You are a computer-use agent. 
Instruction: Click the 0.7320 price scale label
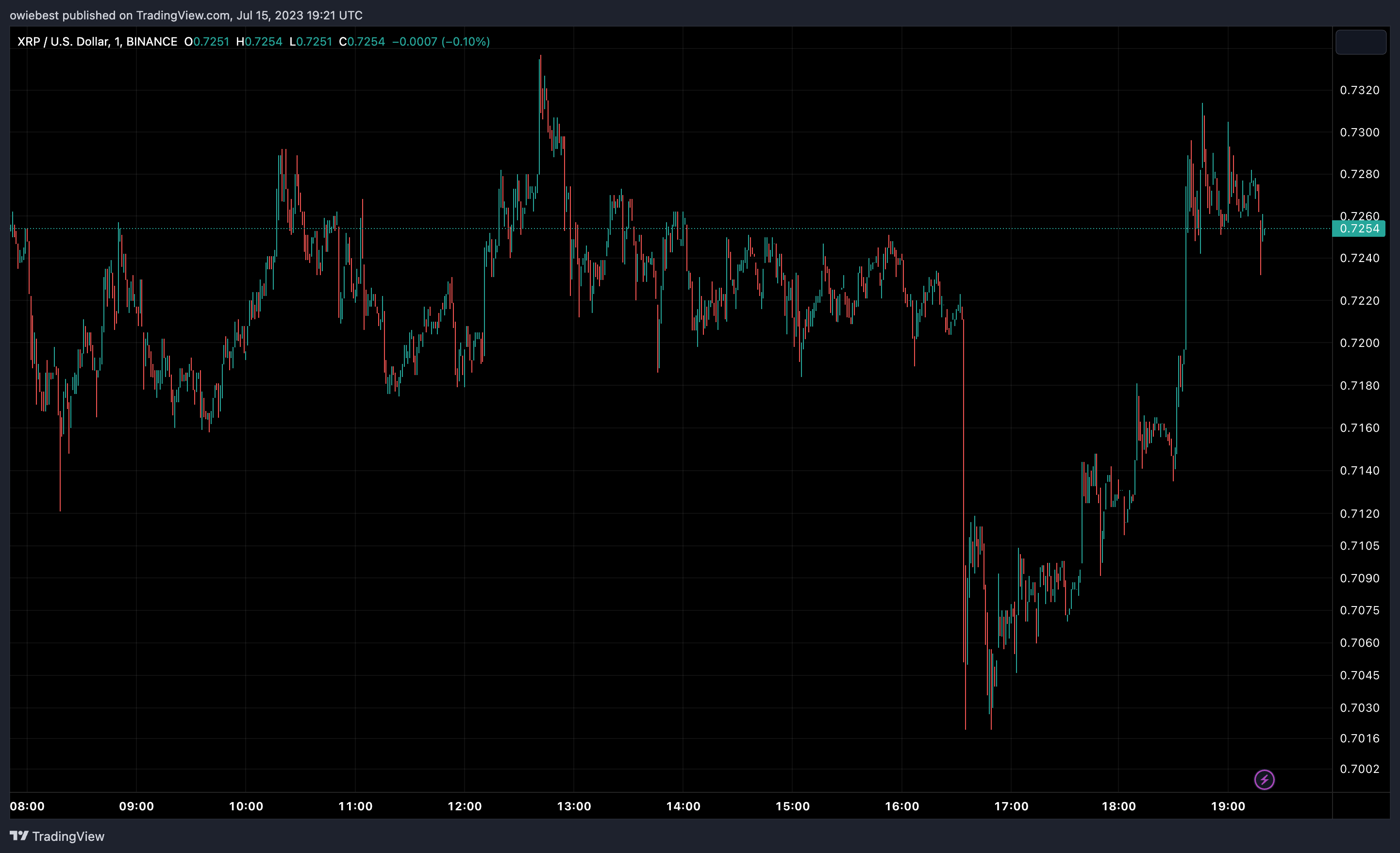pyautogui.click(x=1359, y=90)
